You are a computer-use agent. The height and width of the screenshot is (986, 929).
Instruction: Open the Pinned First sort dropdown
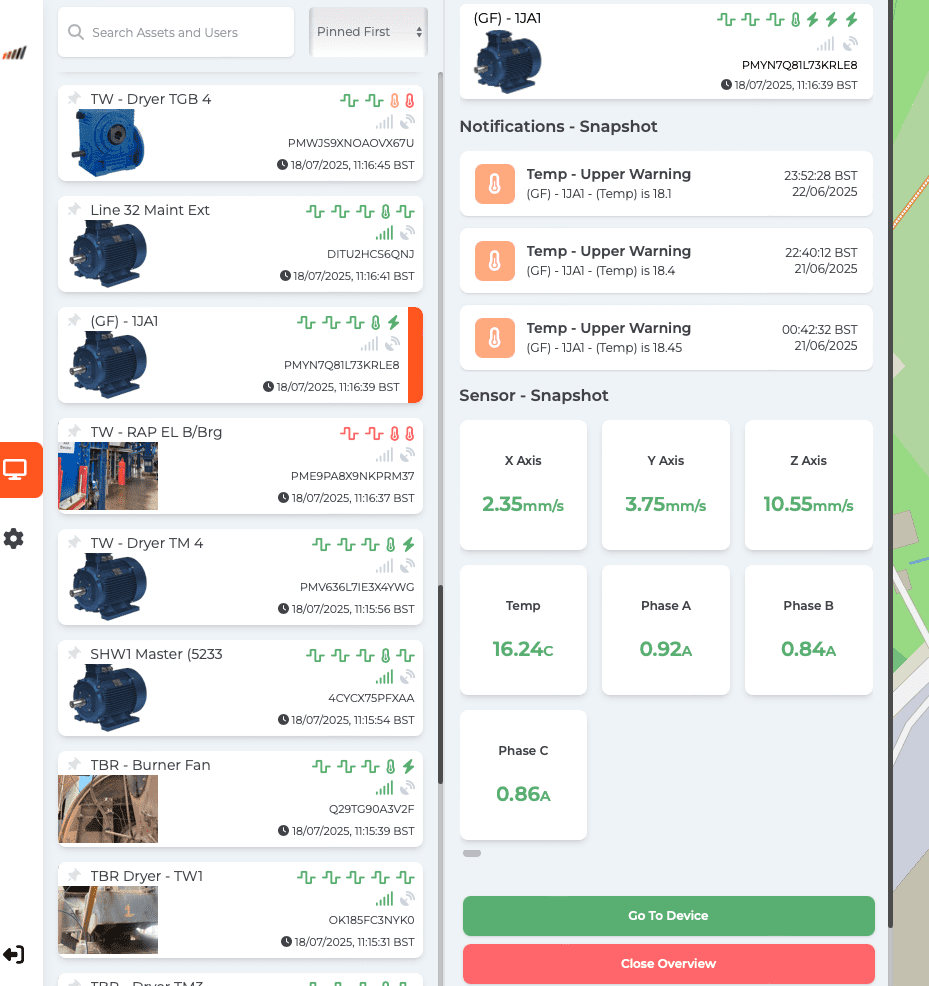[369, 32]
